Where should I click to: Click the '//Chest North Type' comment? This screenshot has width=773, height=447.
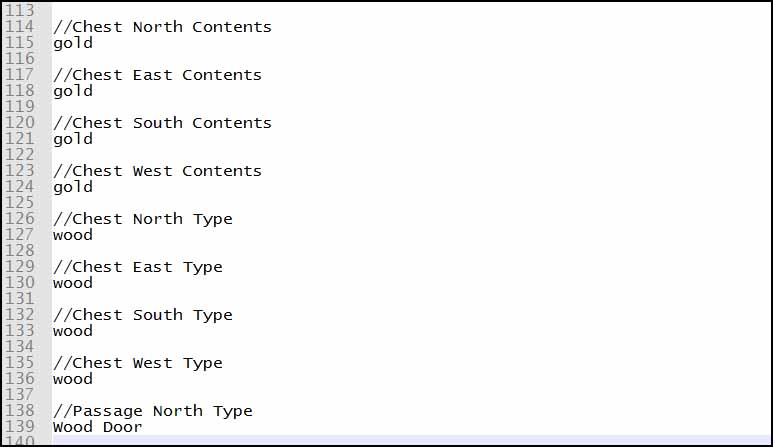coord(142,219)
